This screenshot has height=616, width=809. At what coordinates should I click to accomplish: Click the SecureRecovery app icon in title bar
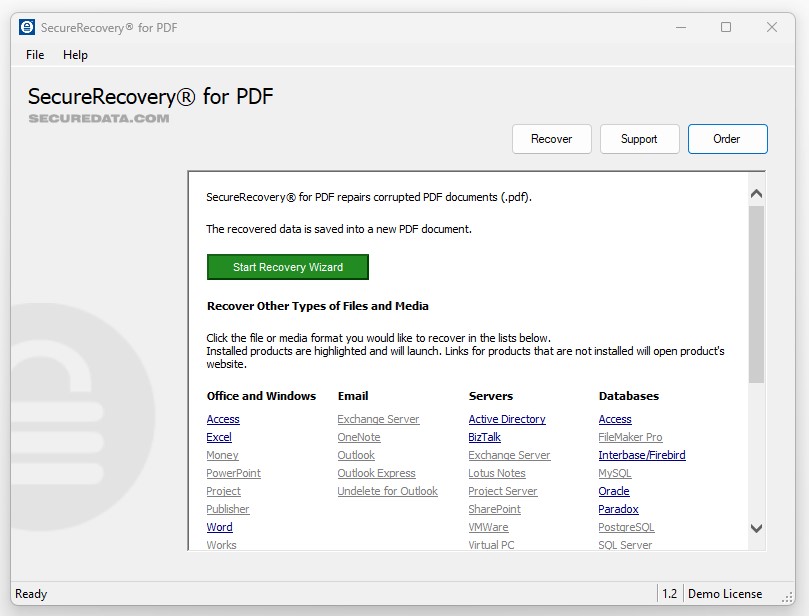[x=27, y=27]
